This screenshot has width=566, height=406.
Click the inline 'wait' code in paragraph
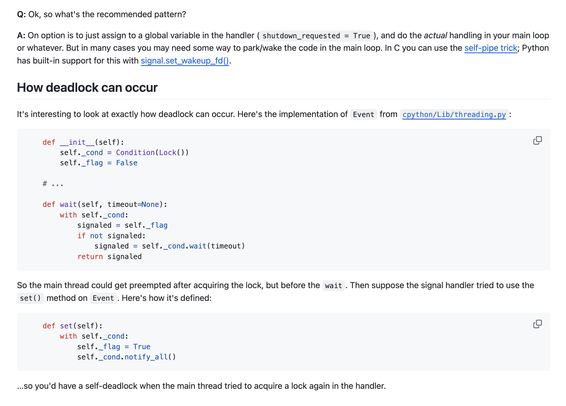(333, 285)
